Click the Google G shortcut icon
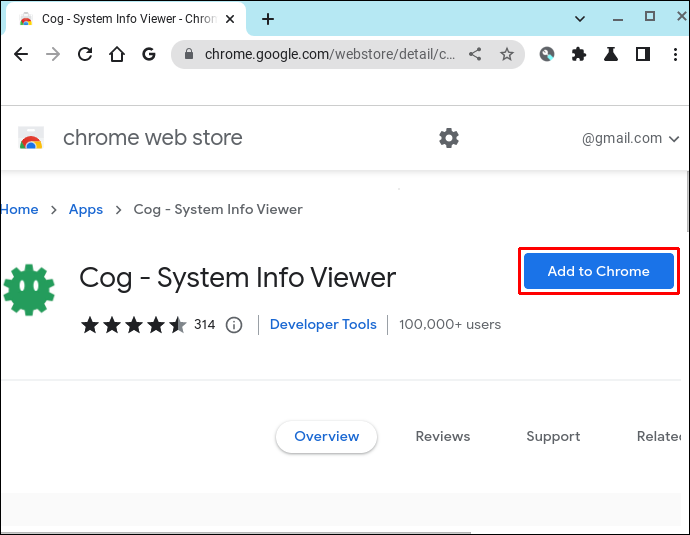Image resolution: width=690 pixels, height=535 pixels. [149, 54]
